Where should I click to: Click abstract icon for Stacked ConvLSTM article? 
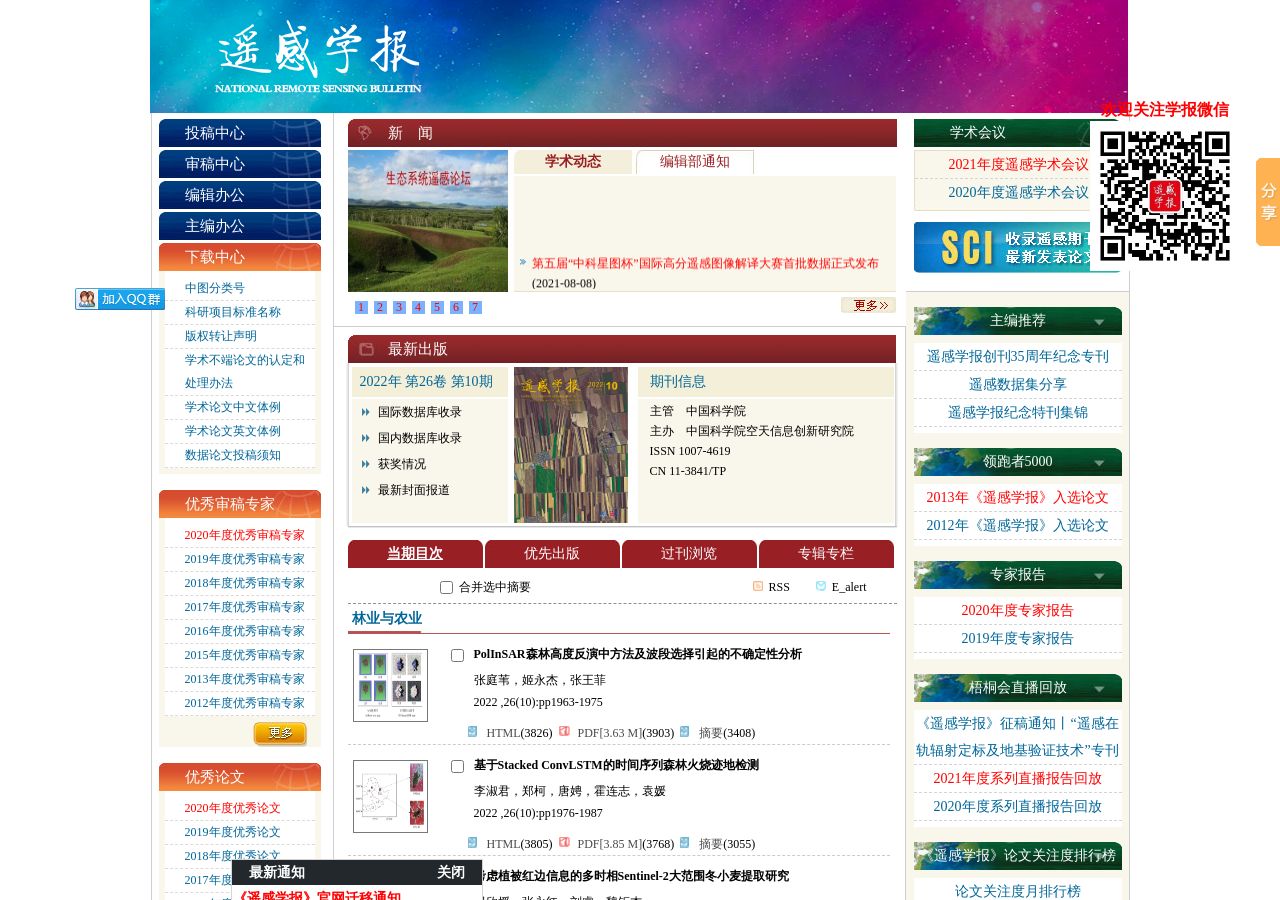(x=685, y=843)
